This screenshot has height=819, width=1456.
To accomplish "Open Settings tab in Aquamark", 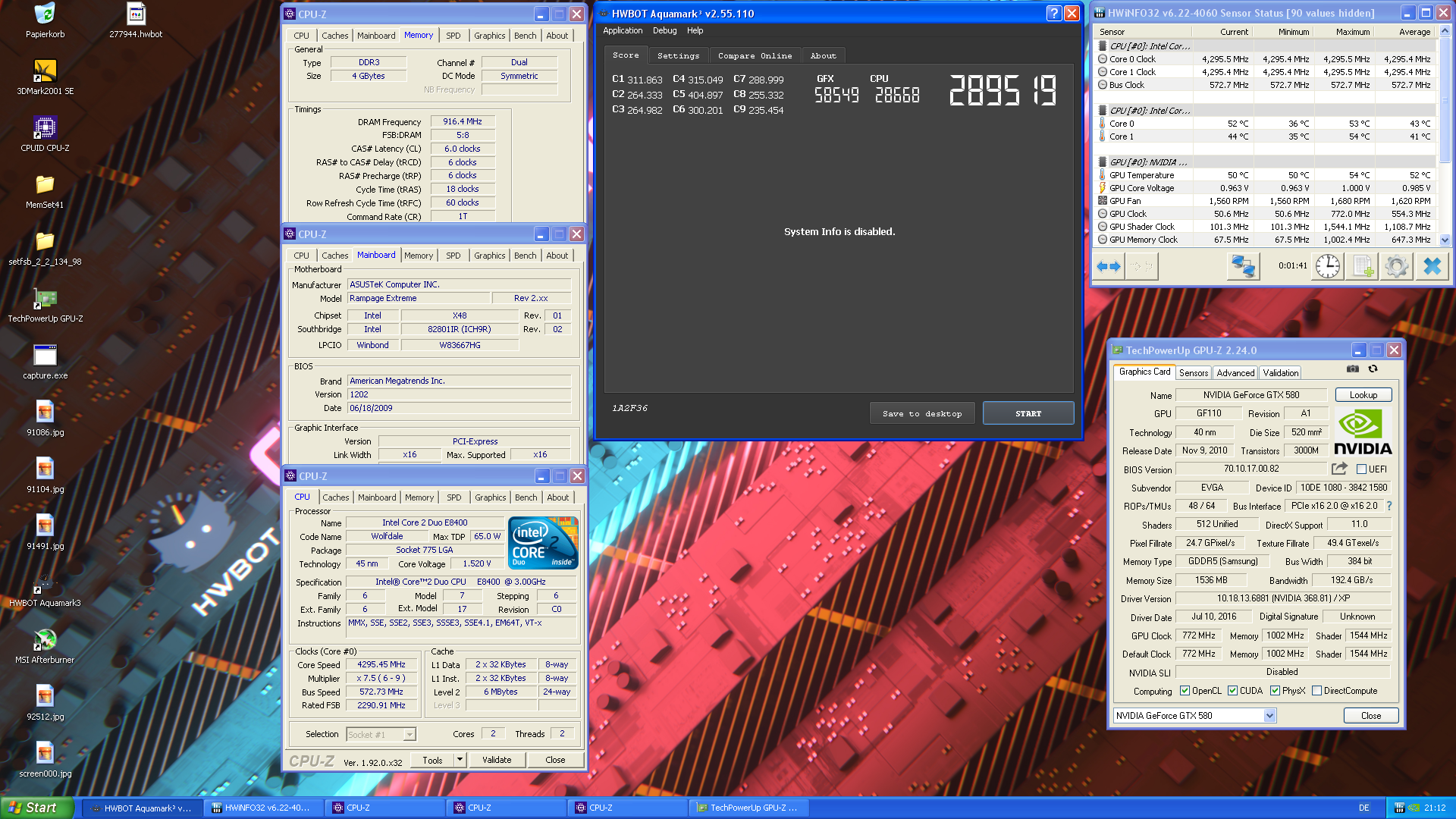I will [678, 55].
